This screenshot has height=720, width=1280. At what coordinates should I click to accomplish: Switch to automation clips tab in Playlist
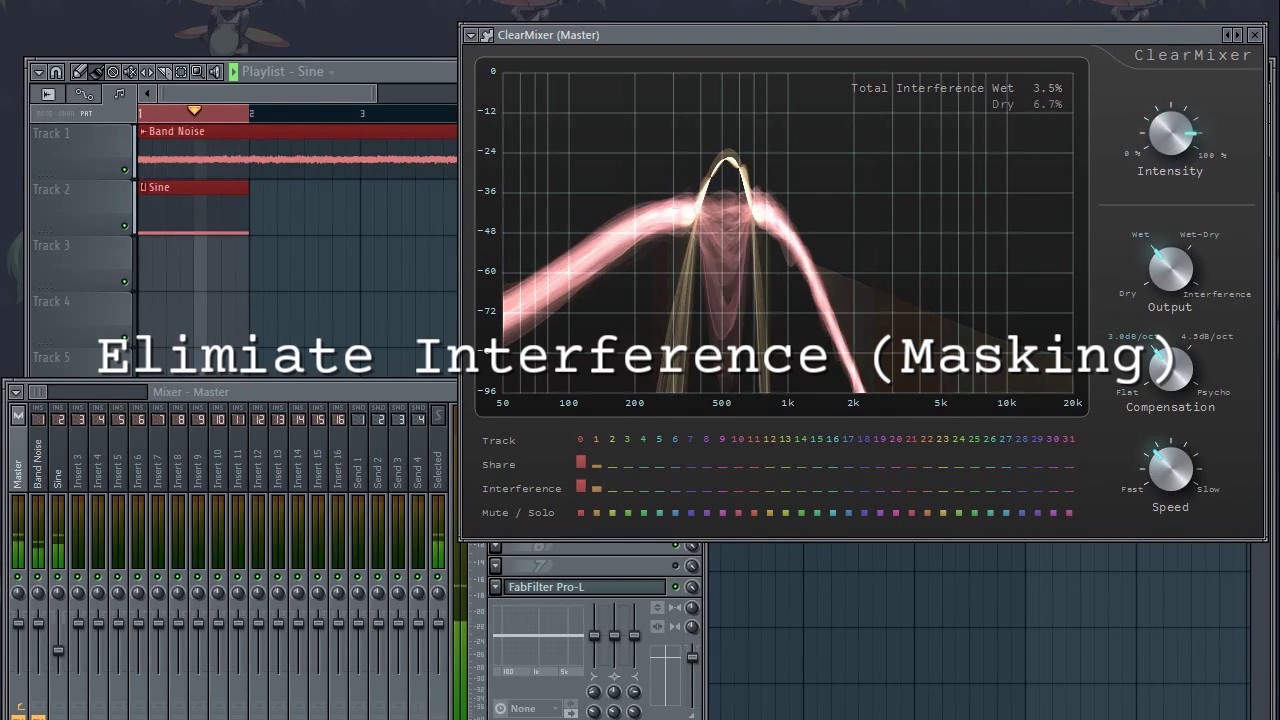pyautogui.click(x=84, y=94)
